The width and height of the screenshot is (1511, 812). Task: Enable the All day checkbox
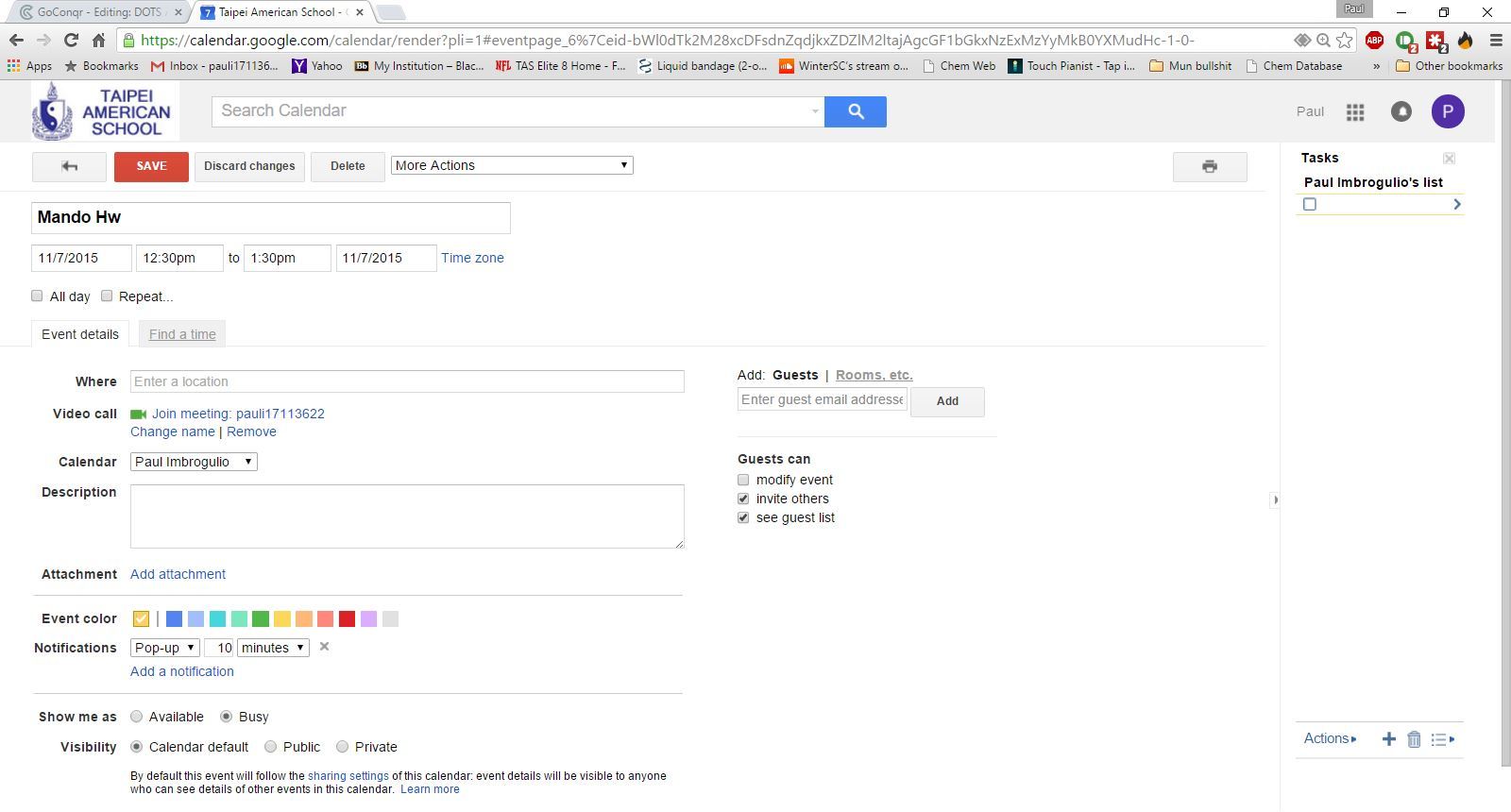[38, 296]
